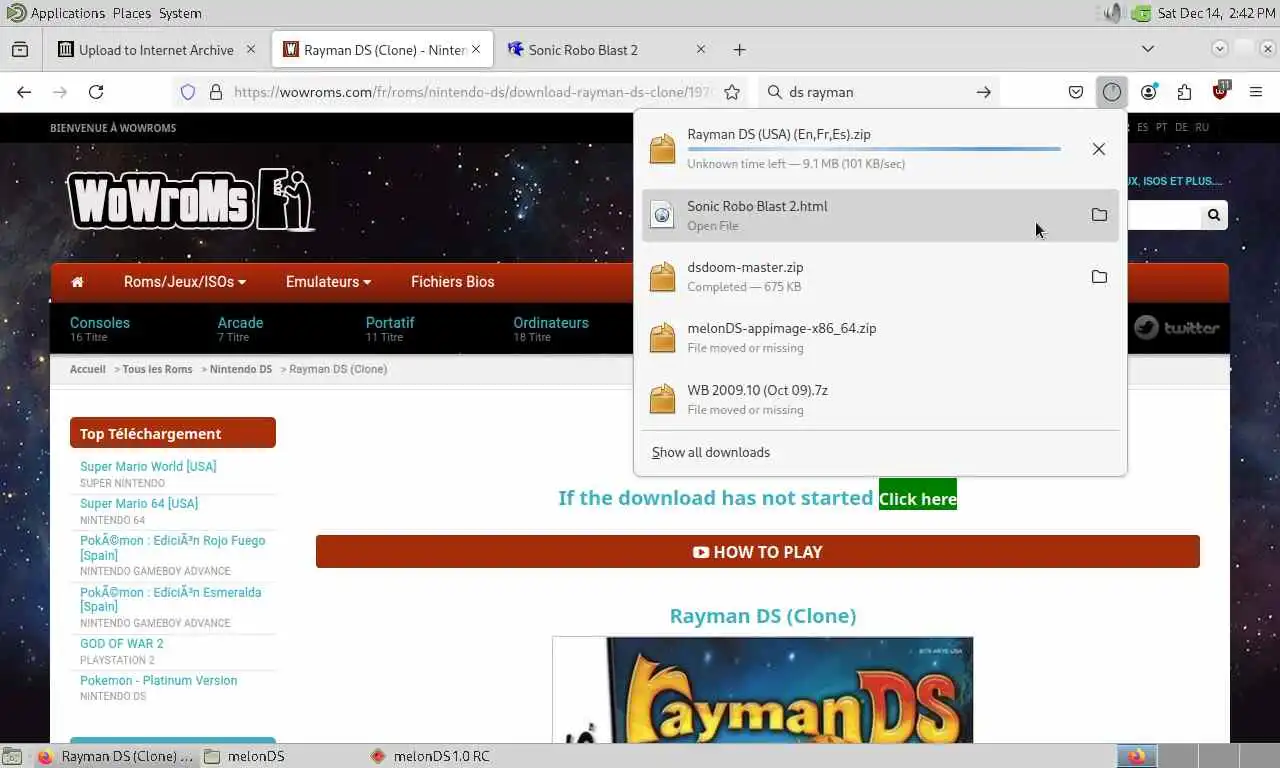Open the Firefox downloads panel button
Image resolution: width=1280 pixels, height=768 pixels.
pyautogui.click(x=1112, y=92)
